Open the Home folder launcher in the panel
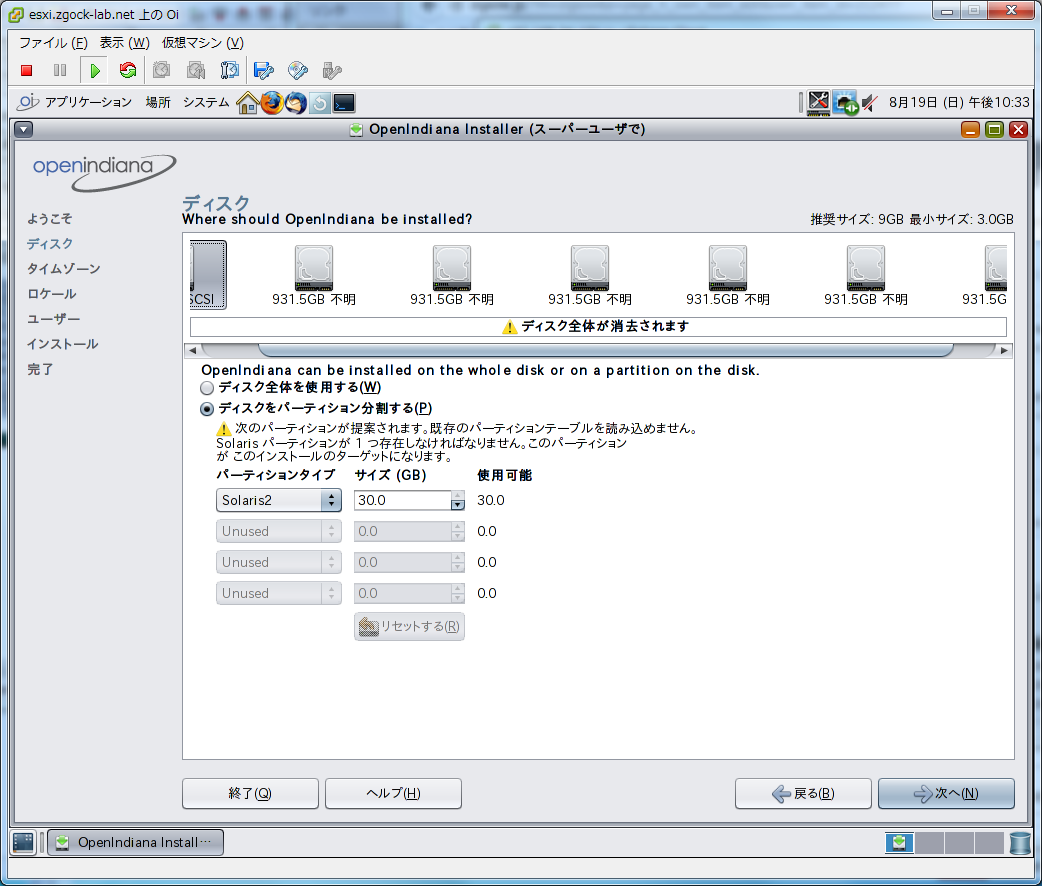Screen dimensions: 1042x886 tap(247, 103)
